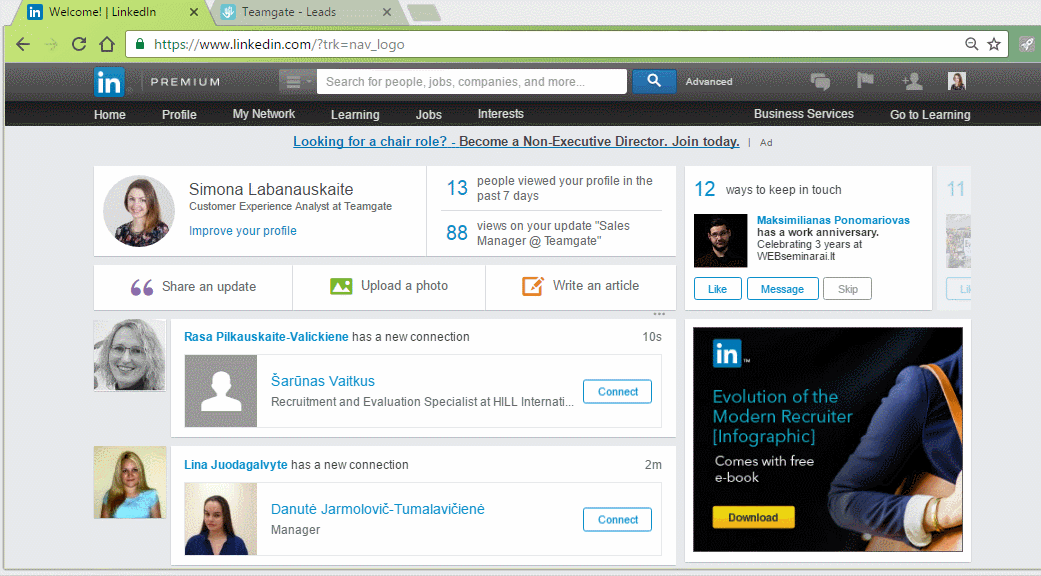Click the LinkedIn logo in header

click(109, 82)
